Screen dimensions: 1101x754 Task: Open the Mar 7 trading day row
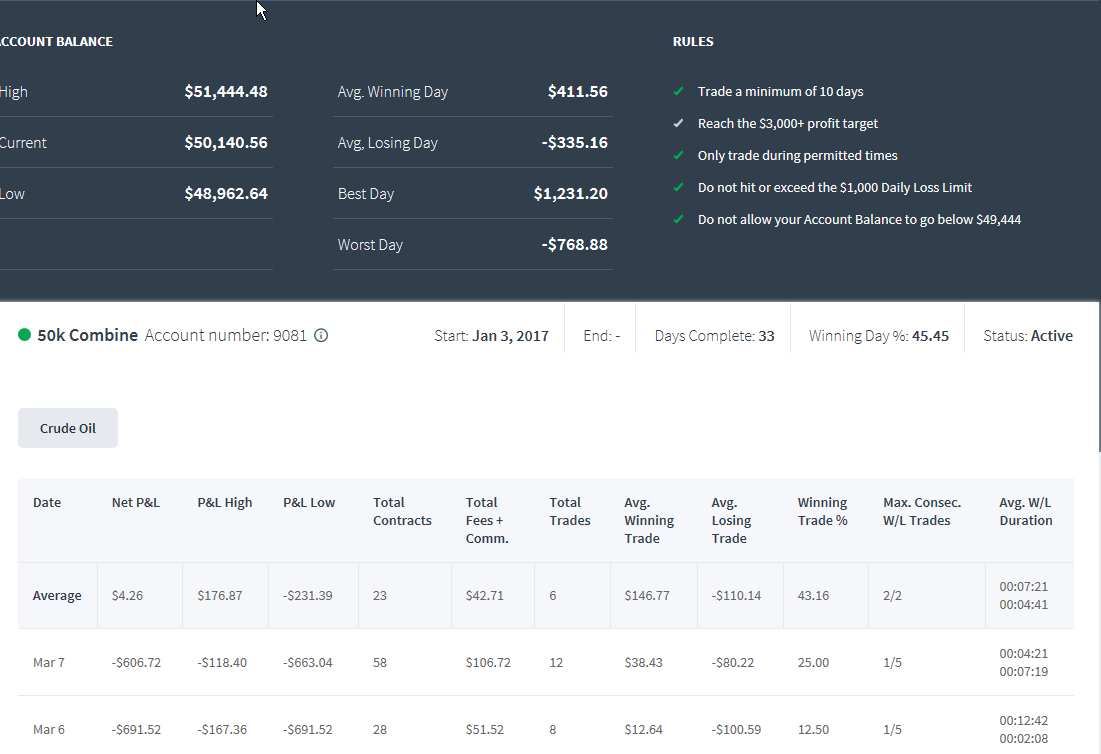pyautogui.click(x=546, y=662)
